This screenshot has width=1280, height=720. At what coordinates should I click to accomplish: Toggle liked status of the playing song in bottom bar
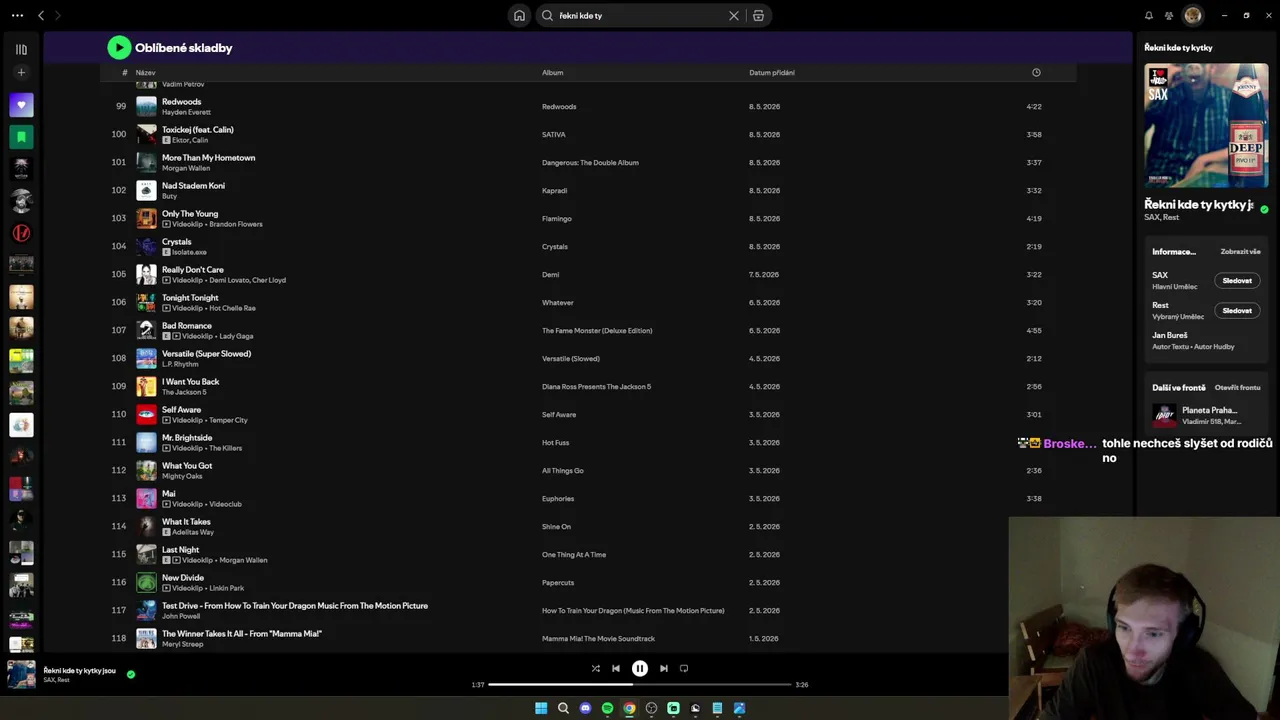[x=131, y=674]
